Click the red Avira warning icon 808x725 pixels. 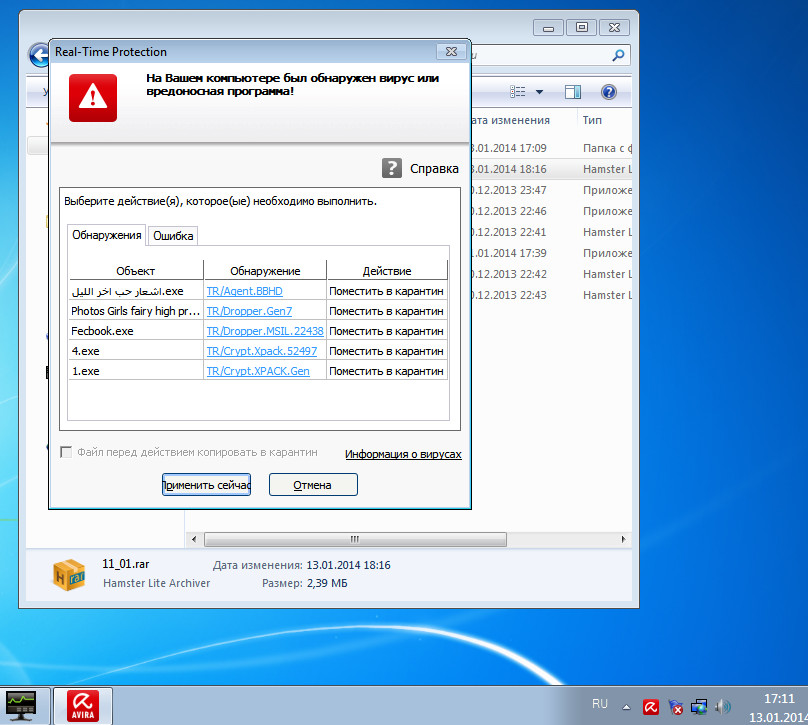point(93,97)
